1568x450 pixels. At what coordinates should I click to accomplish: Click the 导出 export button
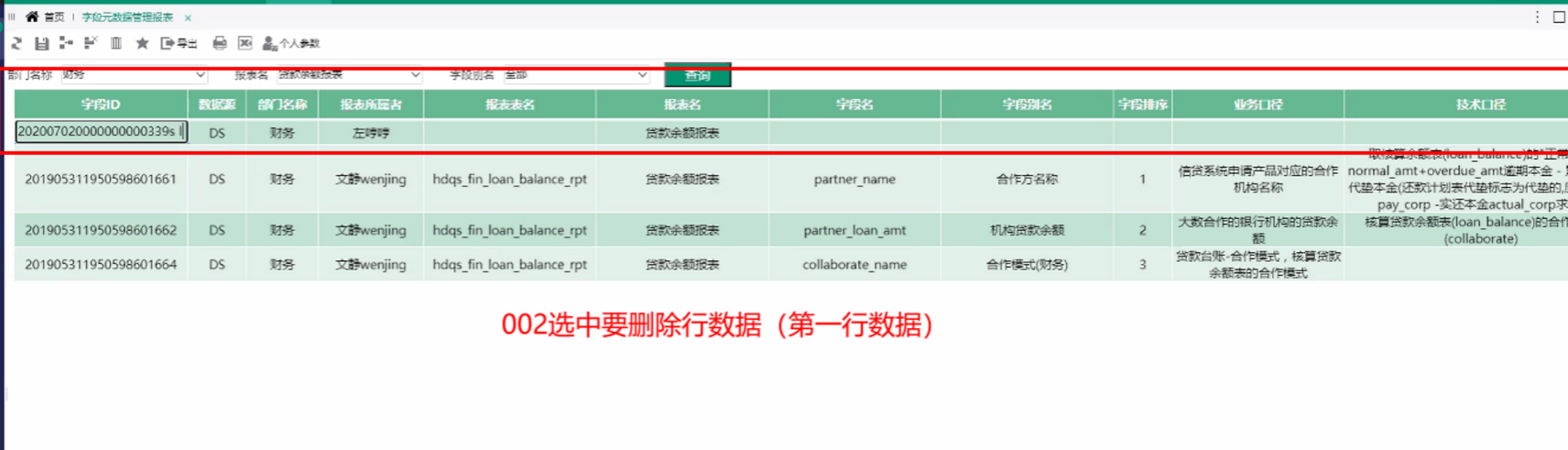pyautogui.click(x=179, y=43)
